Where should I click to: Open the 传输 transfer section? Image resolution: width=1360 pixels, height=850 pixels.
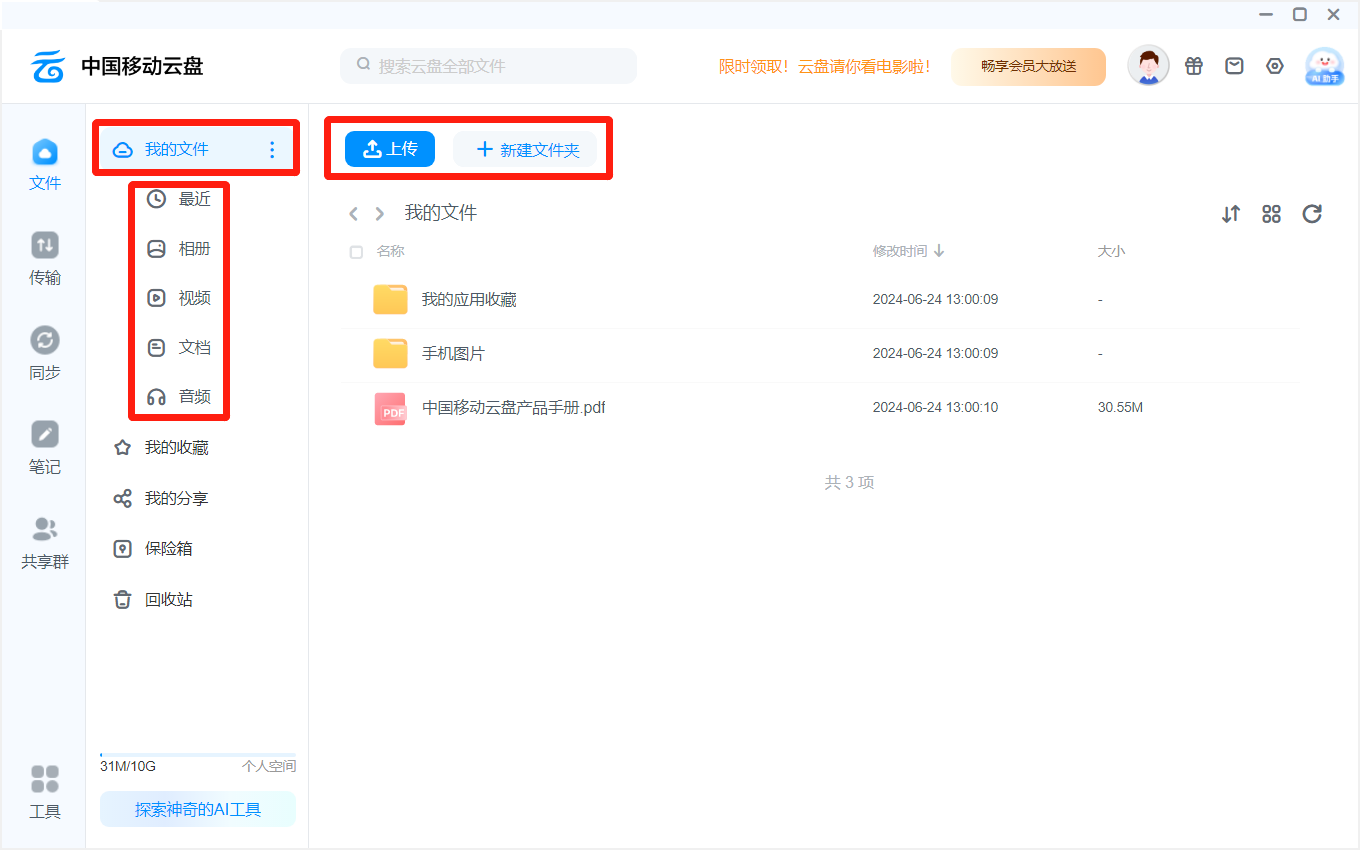point(45,259)
